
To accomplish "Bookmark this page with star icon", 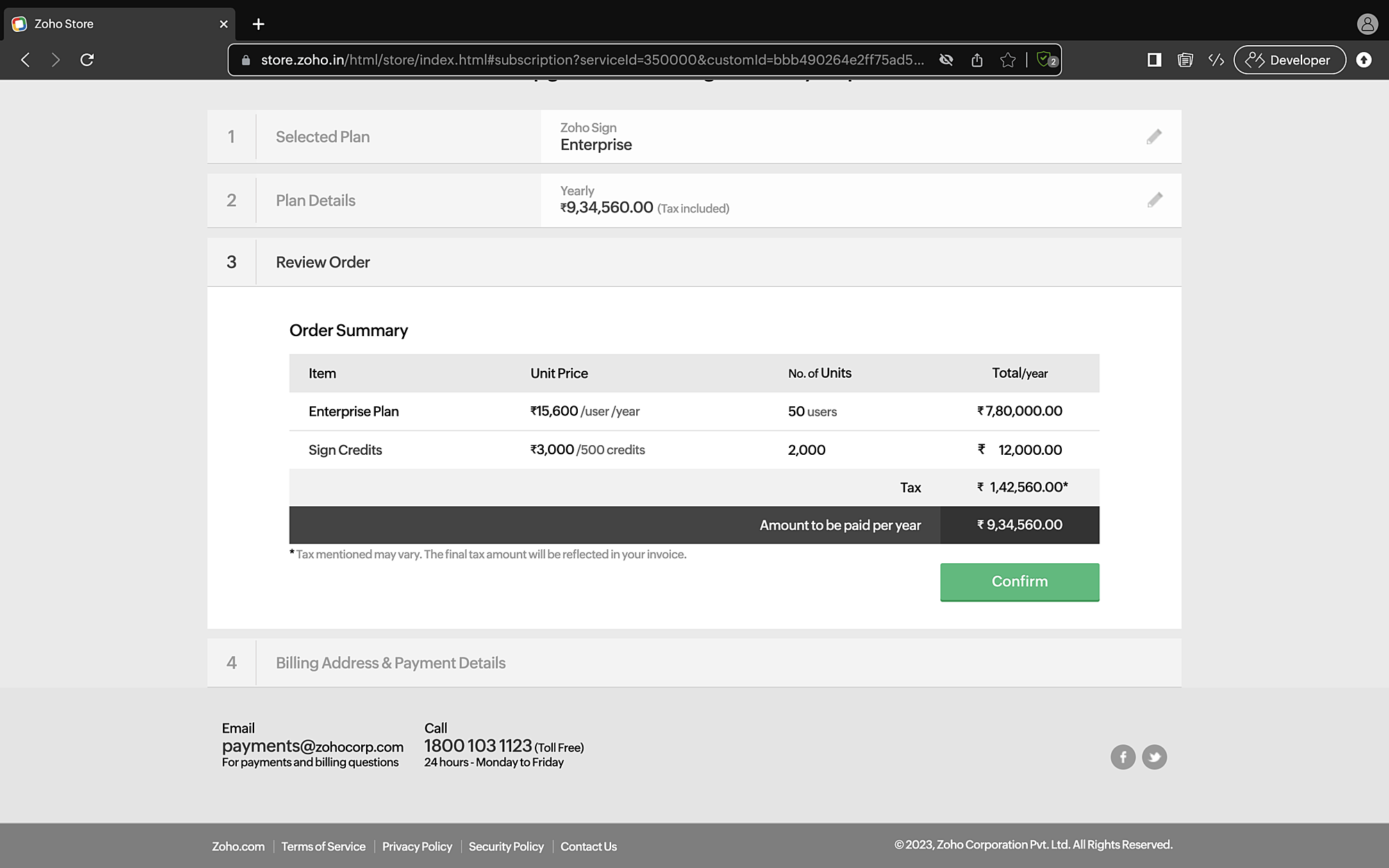I will tap(1008, 60).
